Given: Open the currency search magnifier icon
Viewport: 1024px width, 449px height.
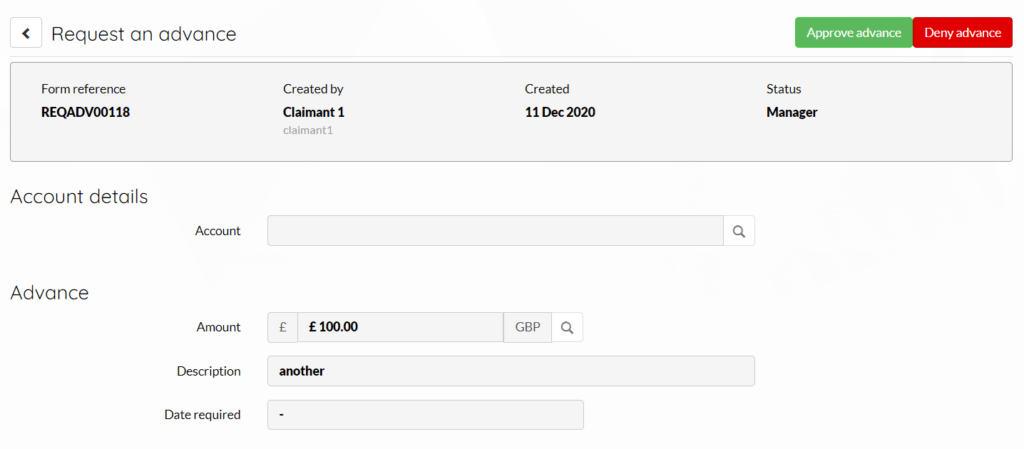Looking at the screenshot, I should (567, 328).
